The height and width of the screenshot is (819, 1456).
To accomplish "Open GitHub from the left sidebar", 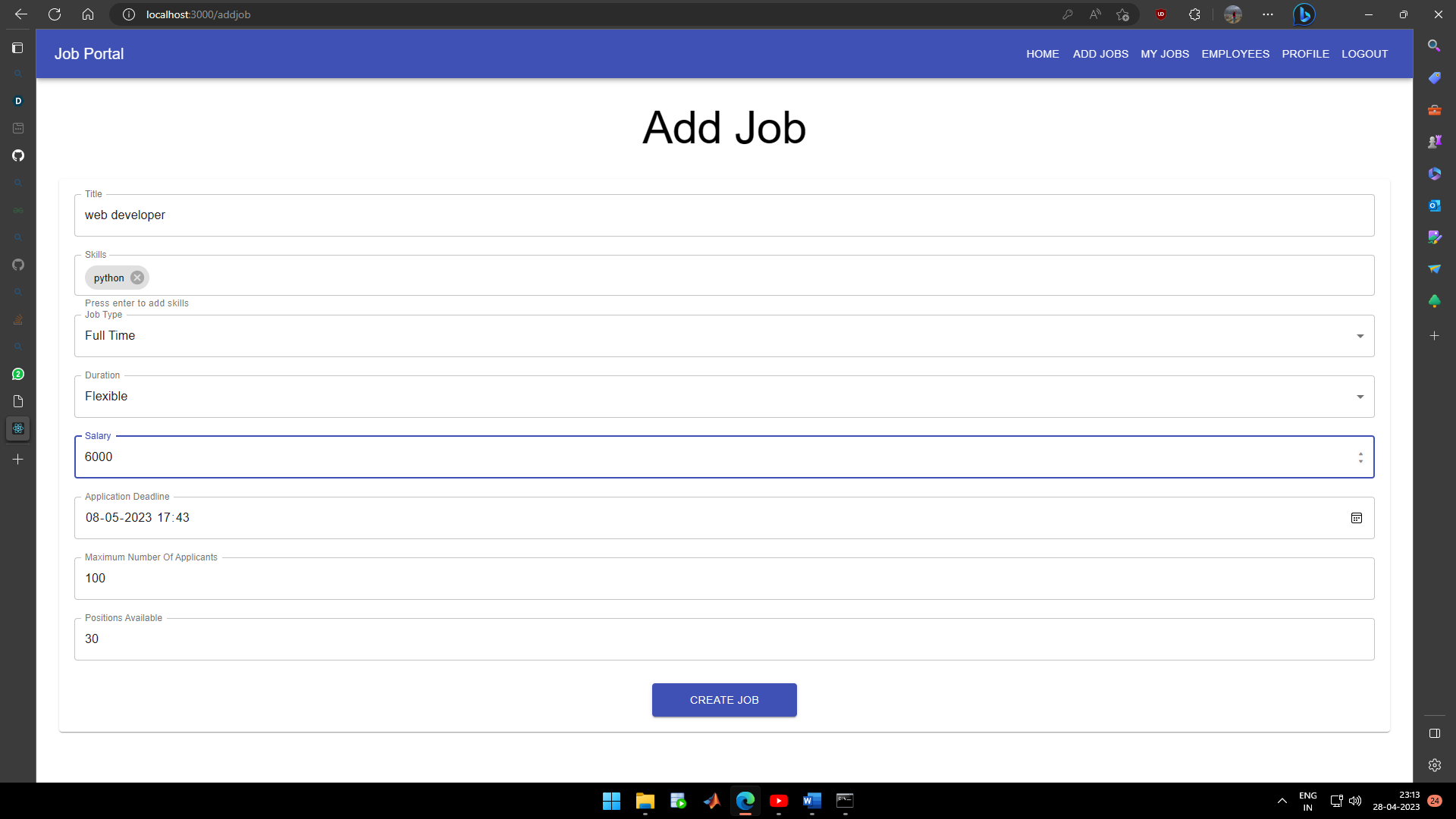I will [18, 155].
